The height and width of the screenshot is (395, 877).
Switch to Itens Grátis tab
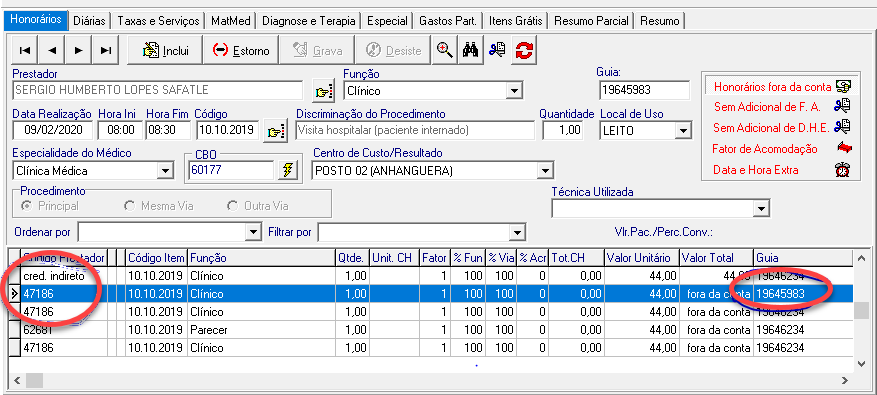click(516, 21)
